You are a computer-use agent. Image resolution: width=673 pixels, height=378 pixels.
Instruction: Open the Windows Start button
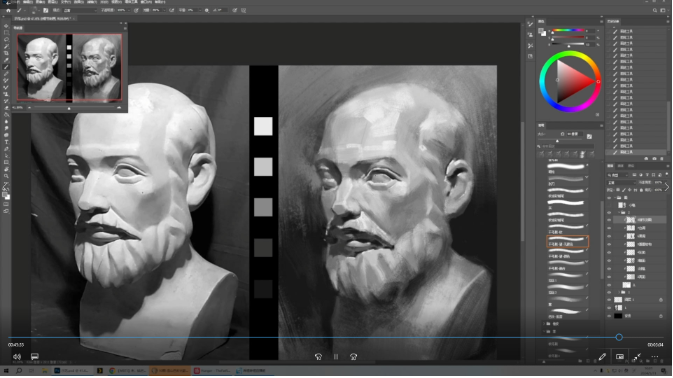point(6,371)
